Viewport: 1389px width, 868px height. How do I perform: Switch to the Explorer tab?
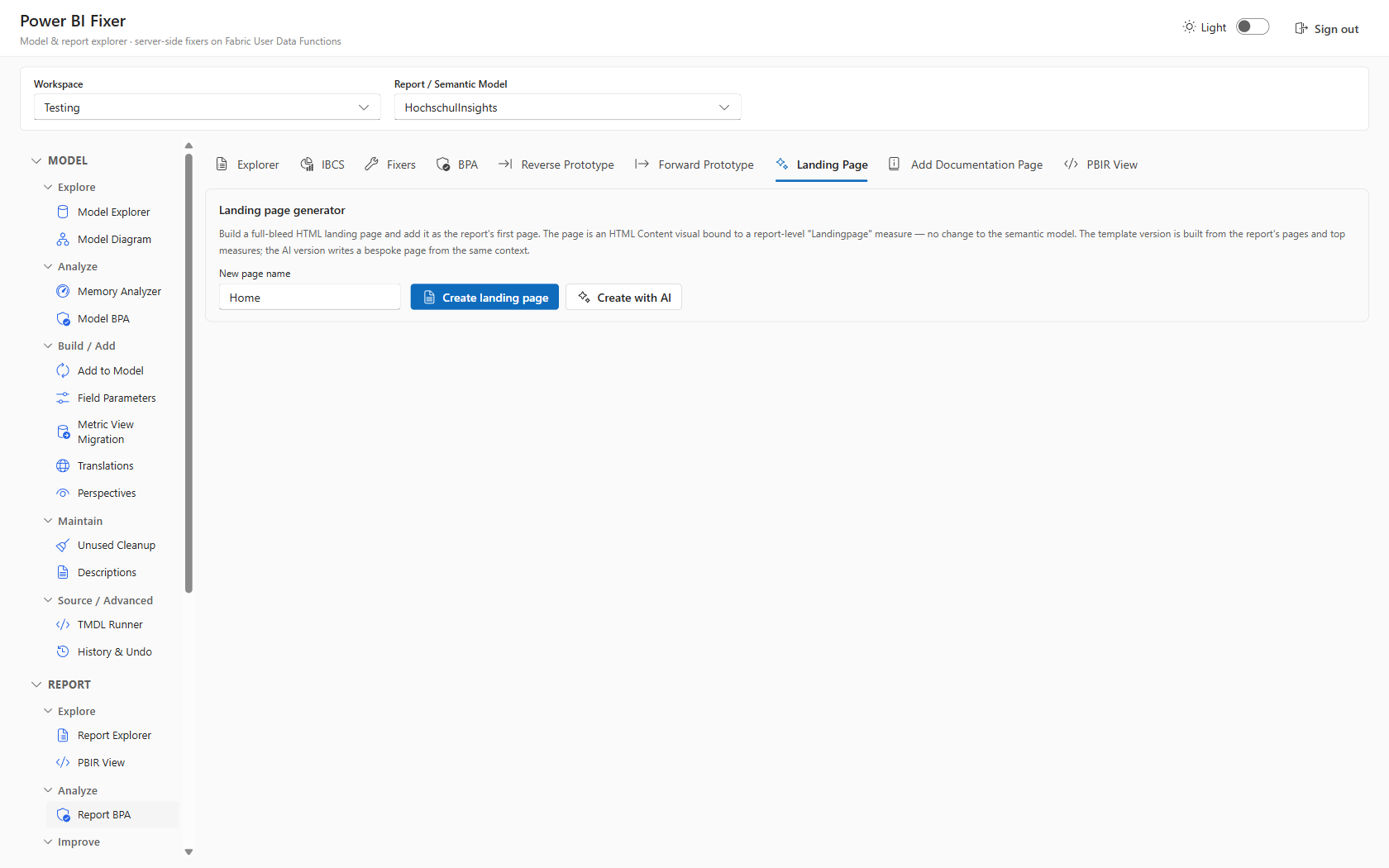[247, 165]
